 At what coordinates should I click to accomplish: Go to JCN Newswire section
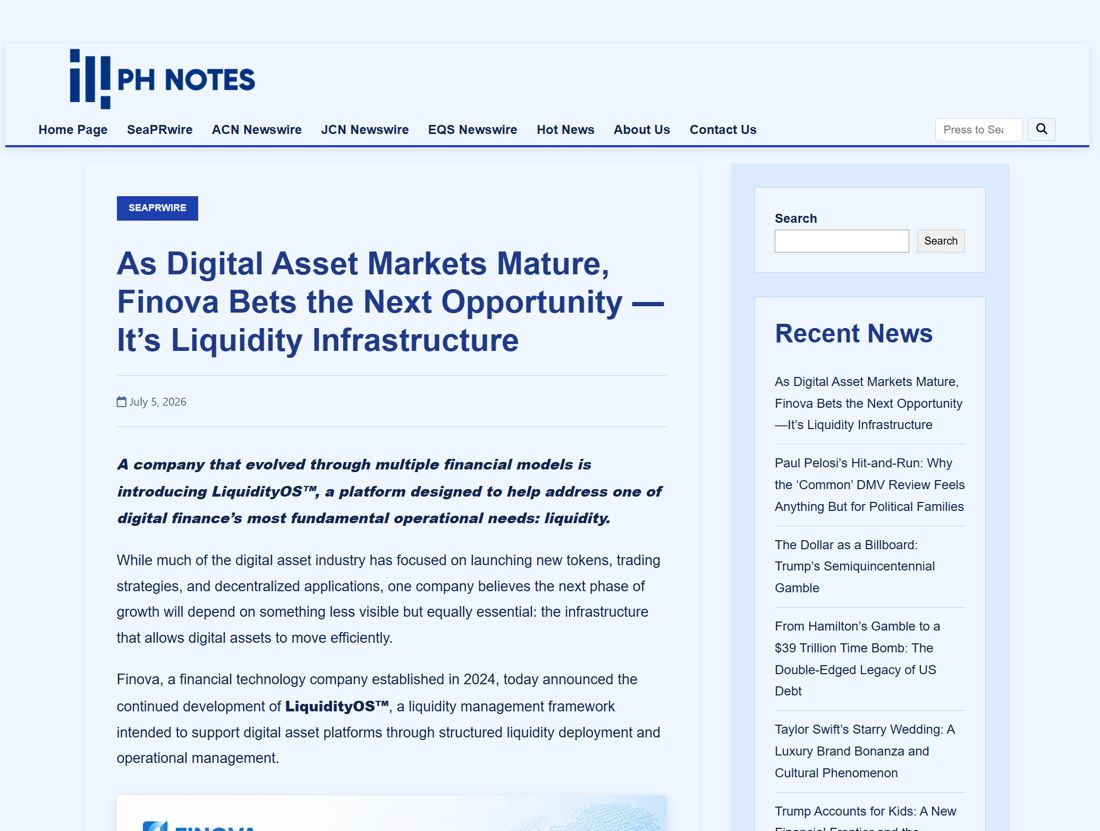click(x=365, y=130)
